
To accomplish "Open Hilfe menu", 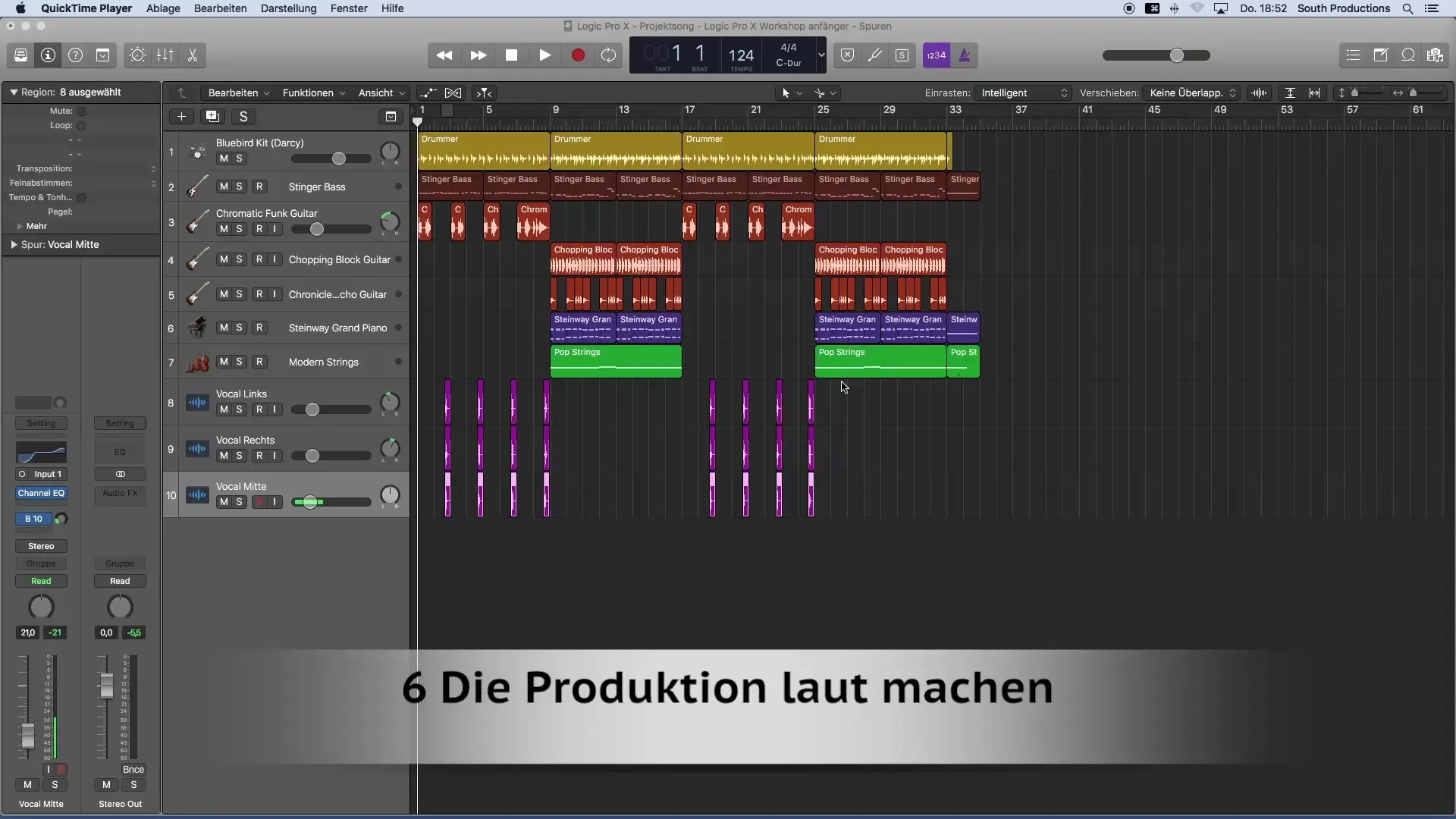I will pos(392,8).
